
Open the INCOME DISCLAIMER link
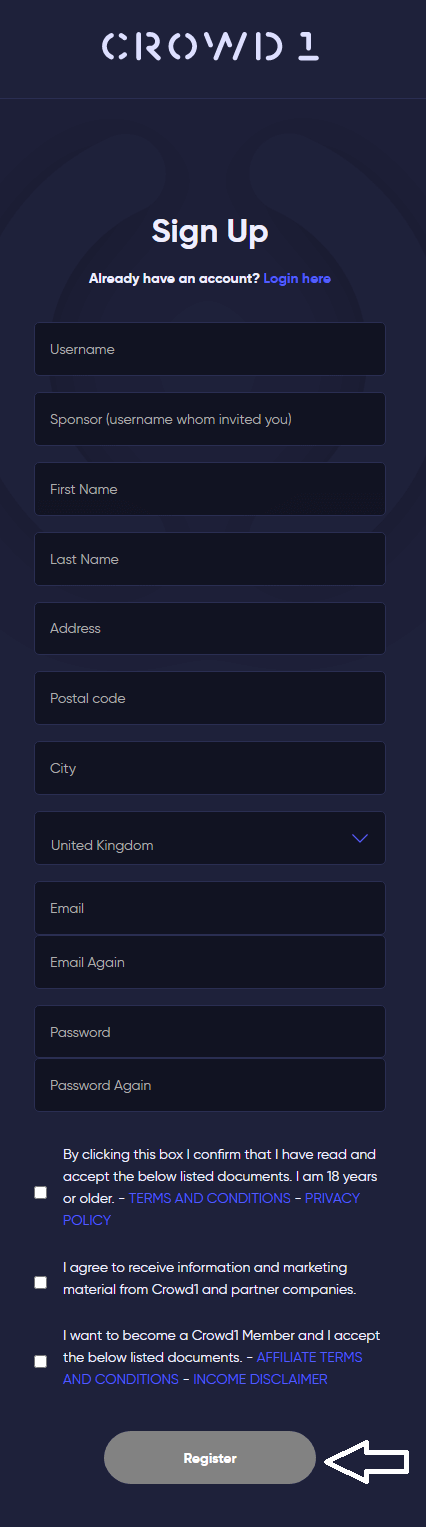point(260,1379)
